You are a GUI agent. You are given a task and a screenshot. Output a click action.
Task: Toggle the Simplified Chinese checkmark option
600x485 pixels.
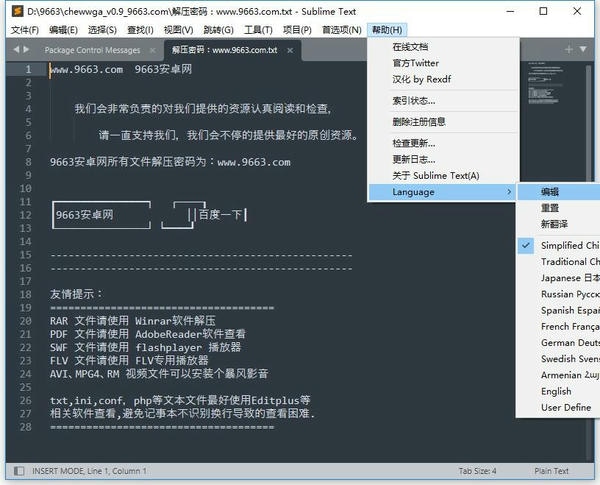point(559,245)
